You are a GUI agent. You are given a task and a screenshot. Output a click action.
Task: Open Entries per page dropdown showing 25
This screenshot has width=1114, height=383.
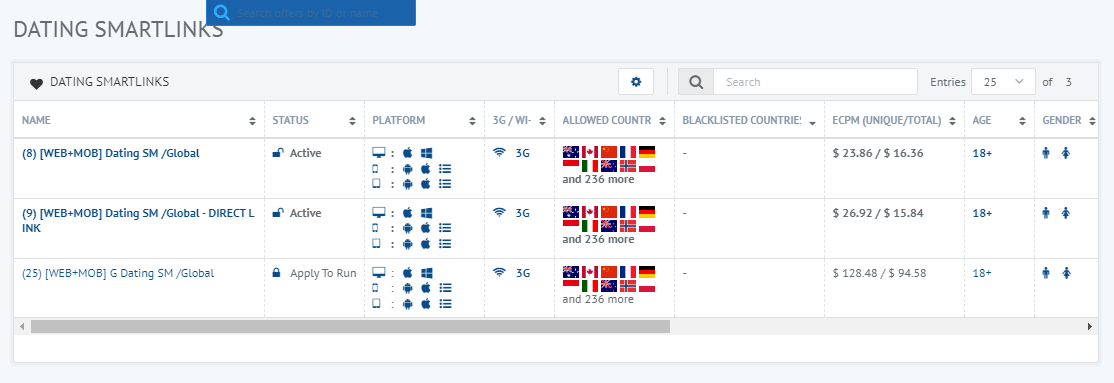click(x=1002, y=82)
